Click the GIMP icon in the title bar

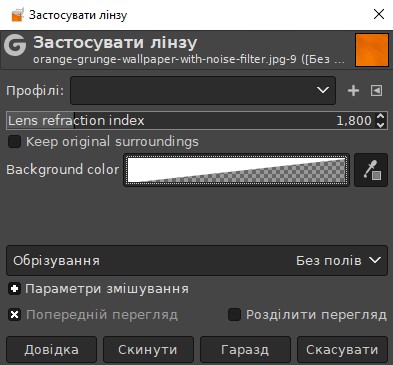point(18,15)
